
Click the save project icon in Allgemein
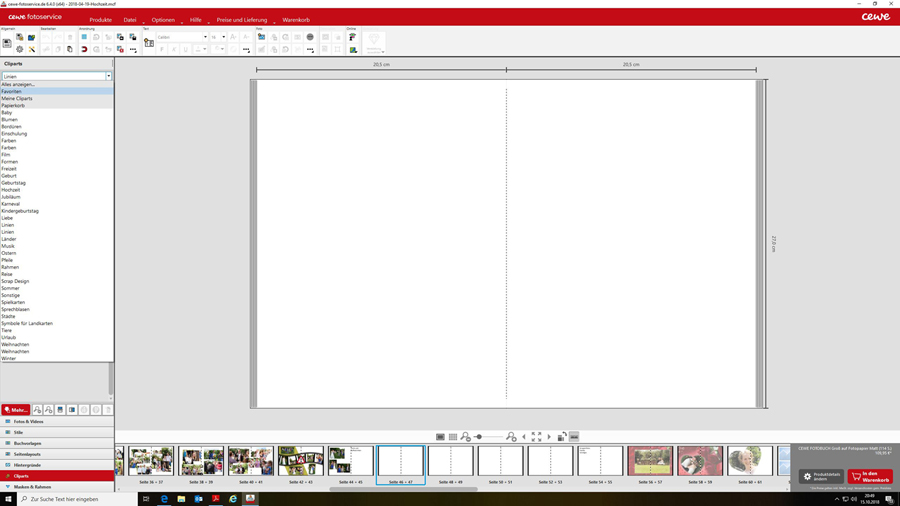coord(7,43)
